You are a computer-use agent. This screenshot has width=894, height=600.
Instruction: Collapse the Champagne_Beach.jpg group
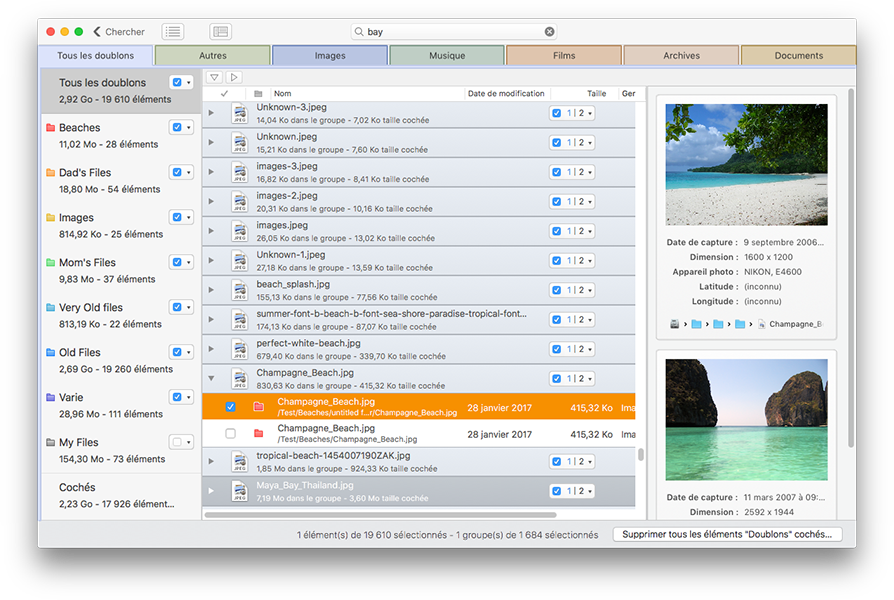(x=211, y=378)
